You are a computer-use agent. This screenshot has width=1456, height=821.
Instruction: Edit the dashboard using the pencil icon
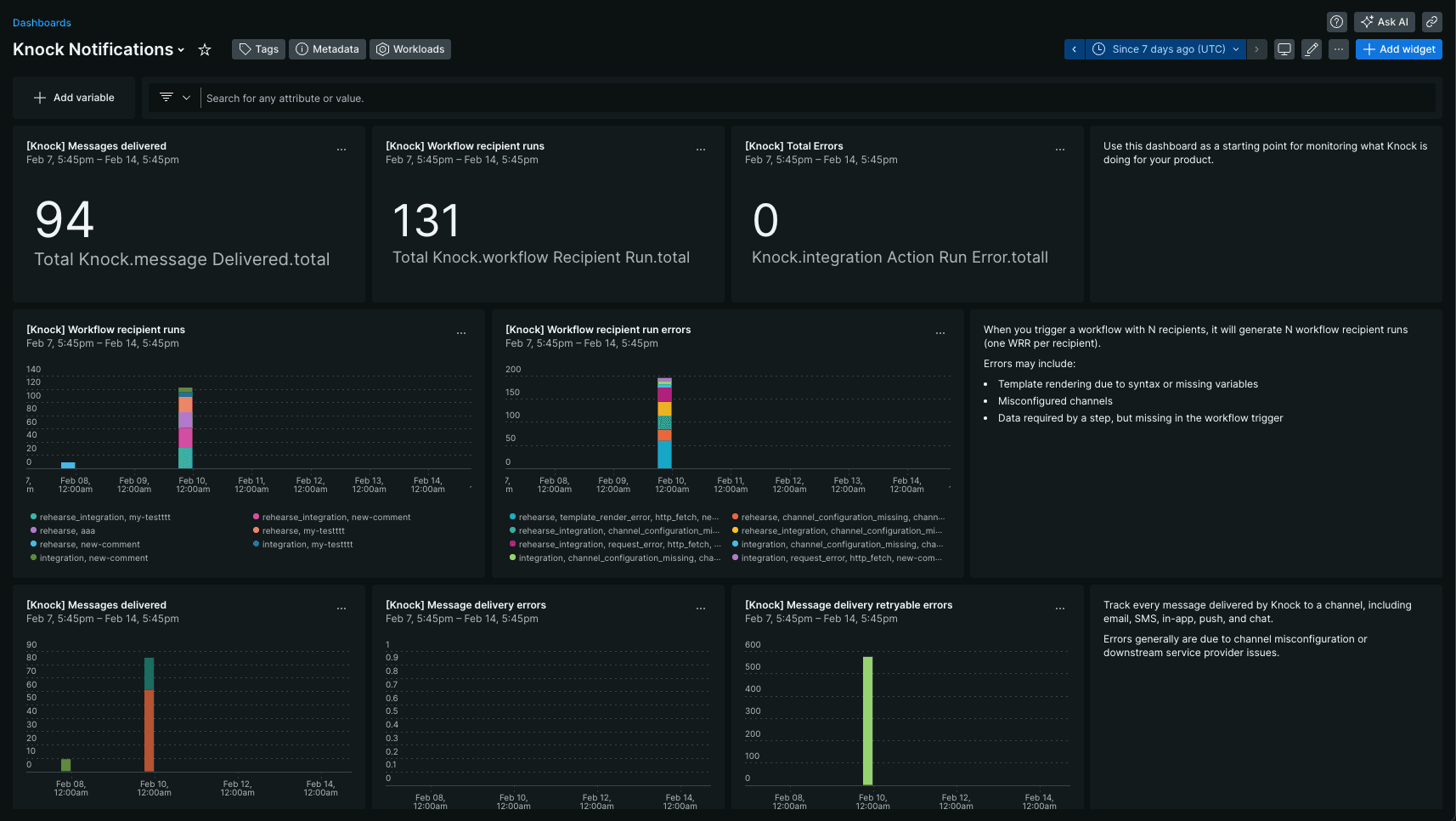(x=1311, y=49)
